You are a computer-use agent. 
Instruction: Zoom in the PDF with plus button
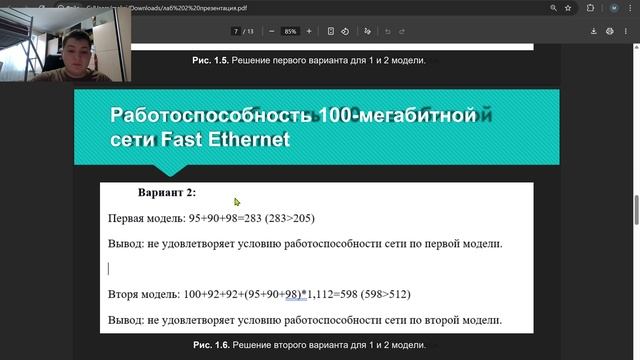pos(309,31)
